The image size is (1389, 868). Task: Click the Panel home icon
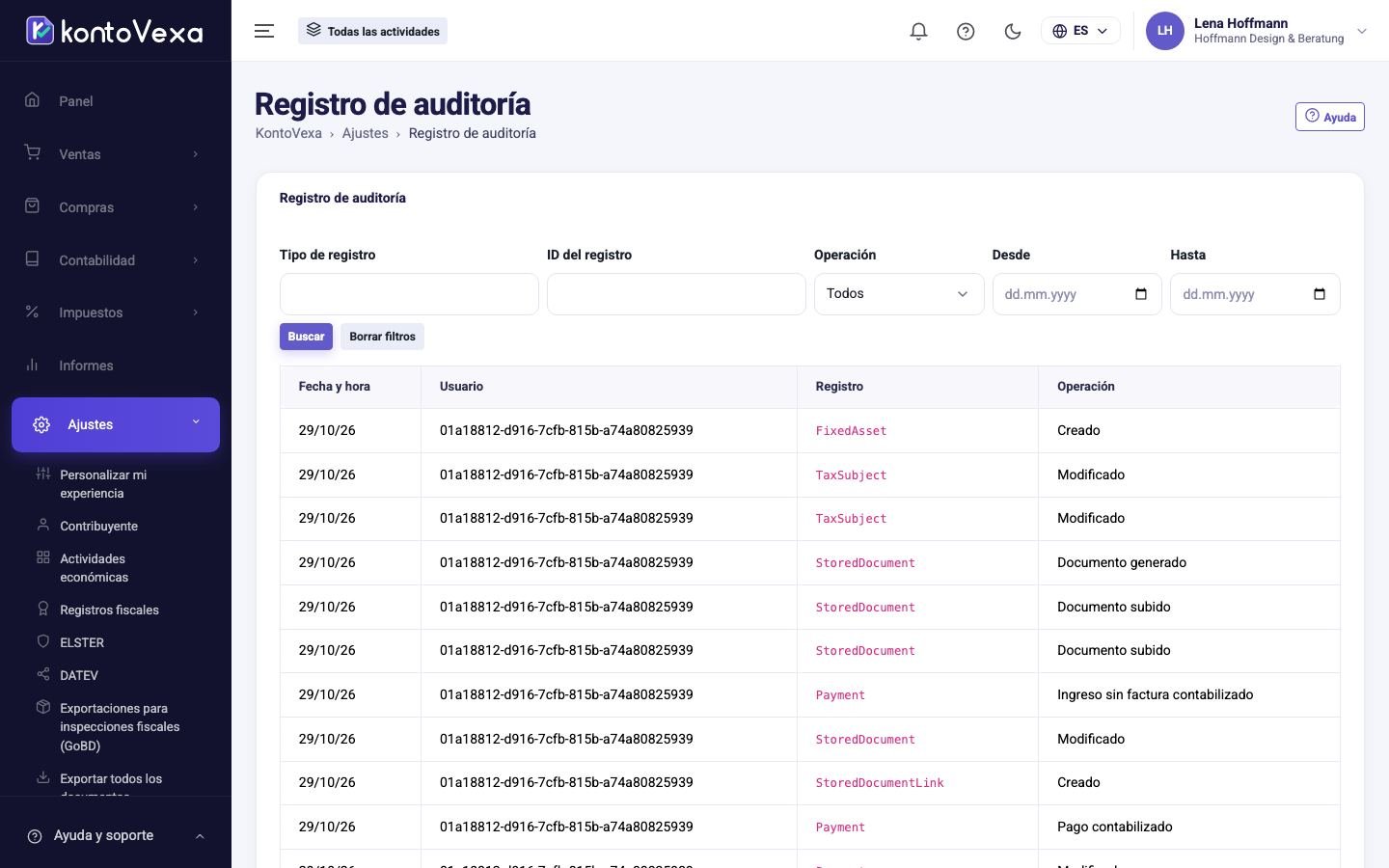coord(32,99)
